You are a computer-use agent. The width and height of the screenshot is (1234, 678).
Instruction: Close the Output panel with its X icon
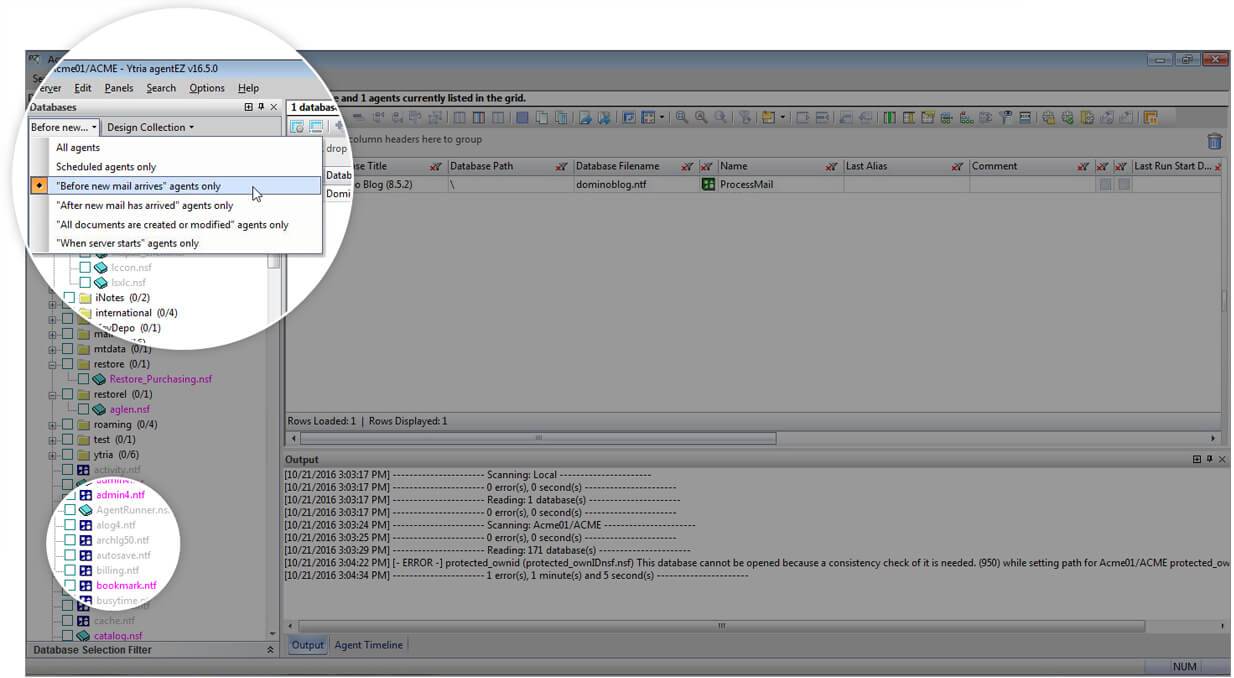(x=1221, y=459)
